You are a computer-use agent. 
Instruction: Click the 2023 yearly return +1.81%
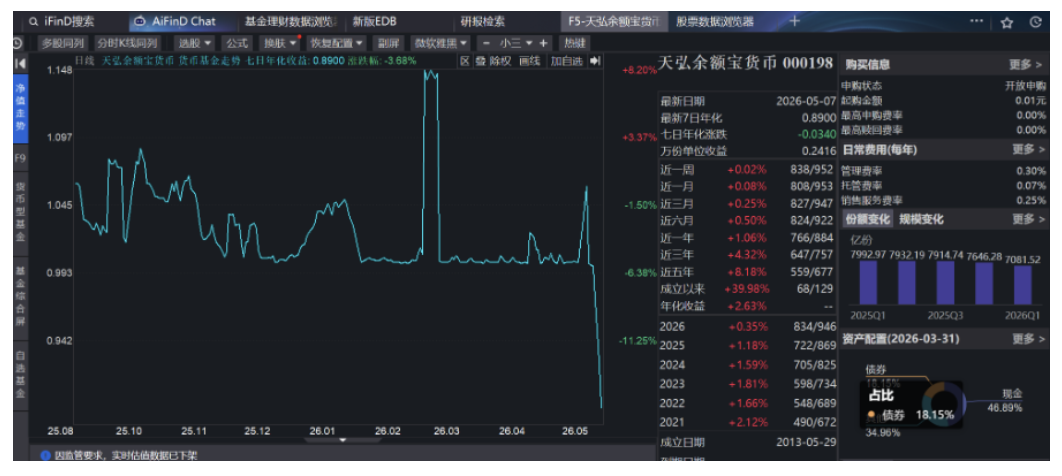click(x=748, y=383)
